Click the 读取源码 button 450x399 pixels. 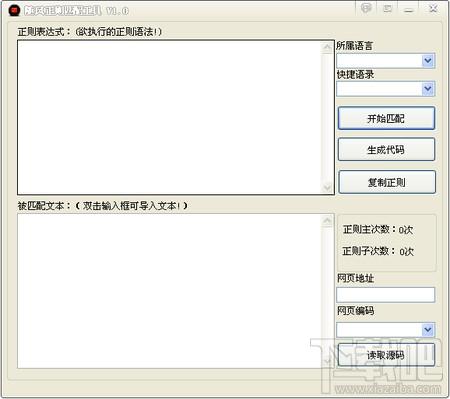point(386,355)
